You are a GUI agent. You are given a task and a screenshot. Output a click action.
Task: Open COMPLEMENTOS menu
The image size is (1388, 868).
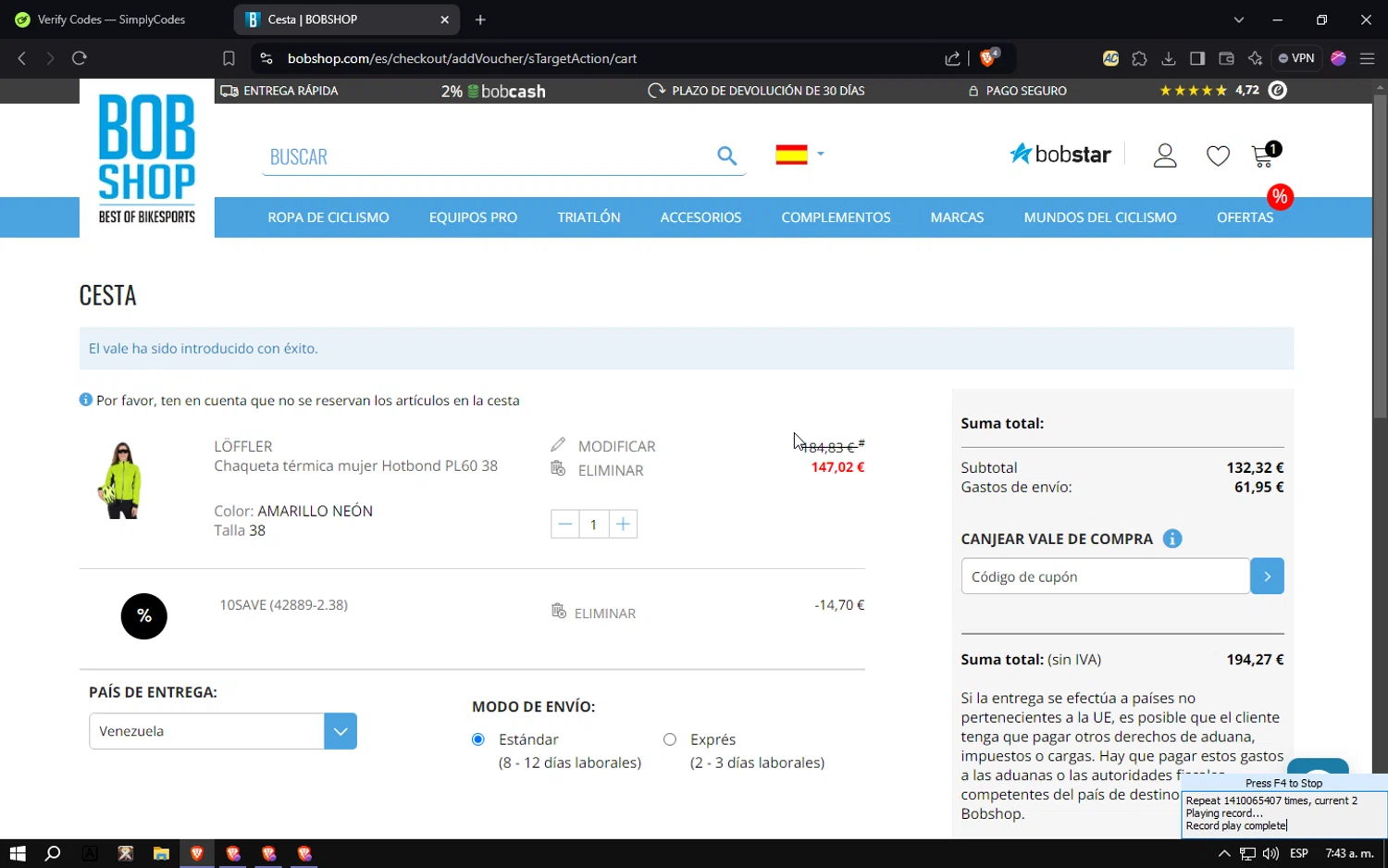[x=836, y=217]
